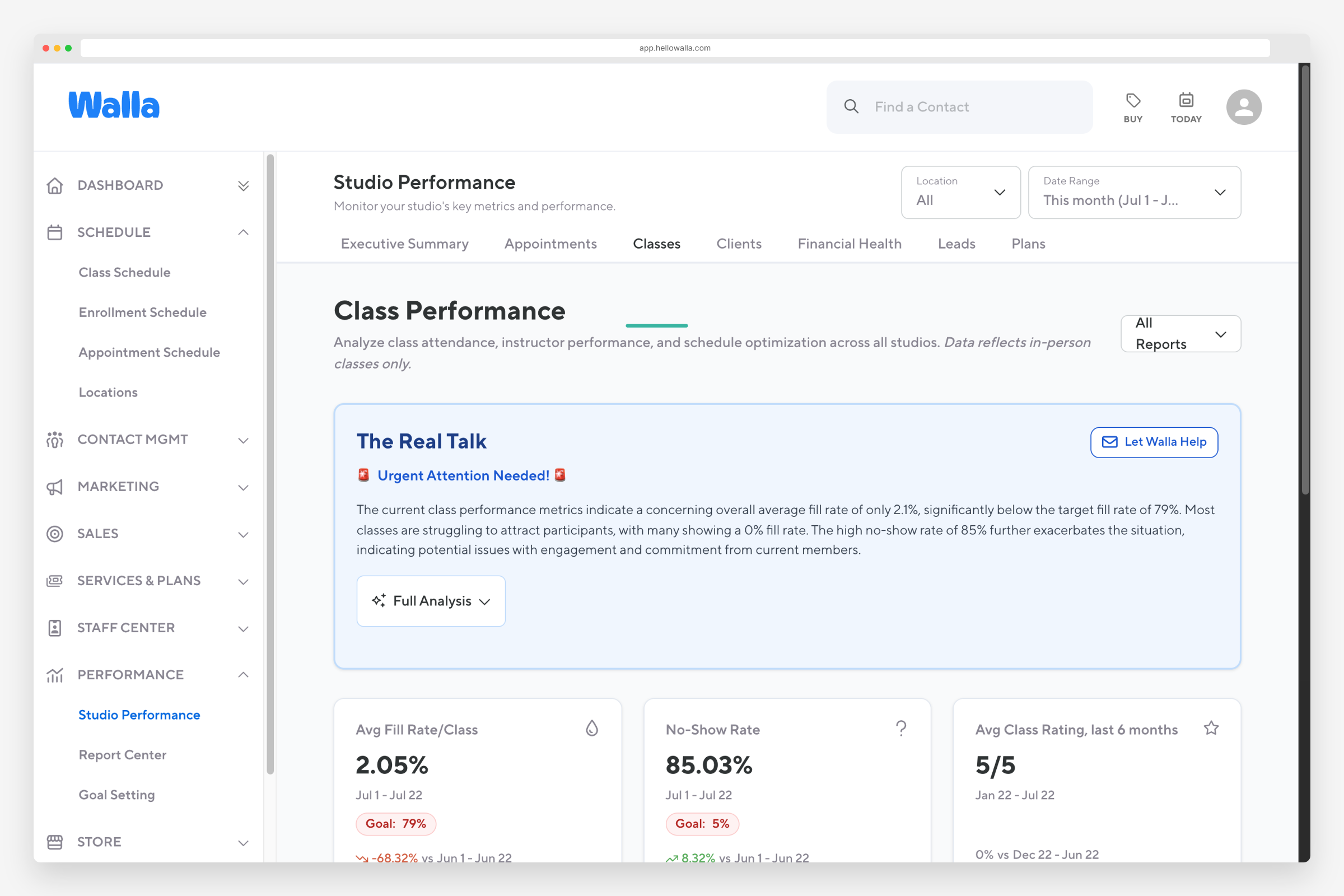
Task: Open the Buy tag icon
Action: pyautogui.click(x=1132, y=101)
